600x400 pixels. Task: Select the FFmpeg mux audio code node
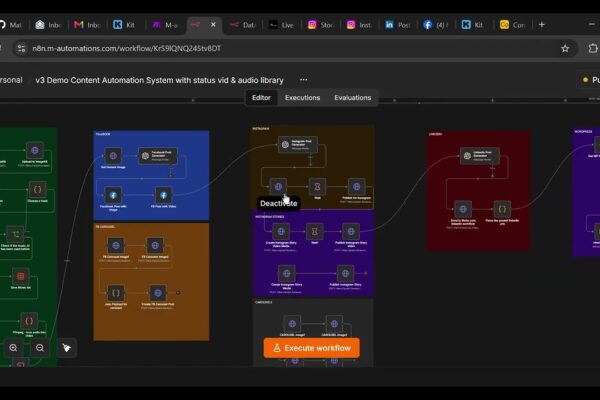(x=29, y=321)
